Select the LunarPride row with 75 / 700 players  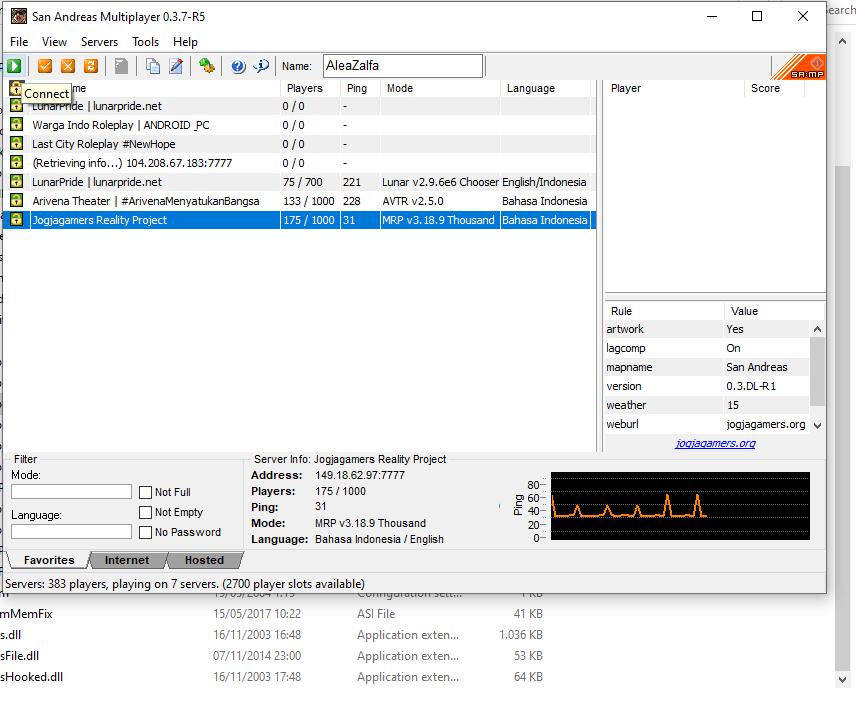(x=299, y=182)
